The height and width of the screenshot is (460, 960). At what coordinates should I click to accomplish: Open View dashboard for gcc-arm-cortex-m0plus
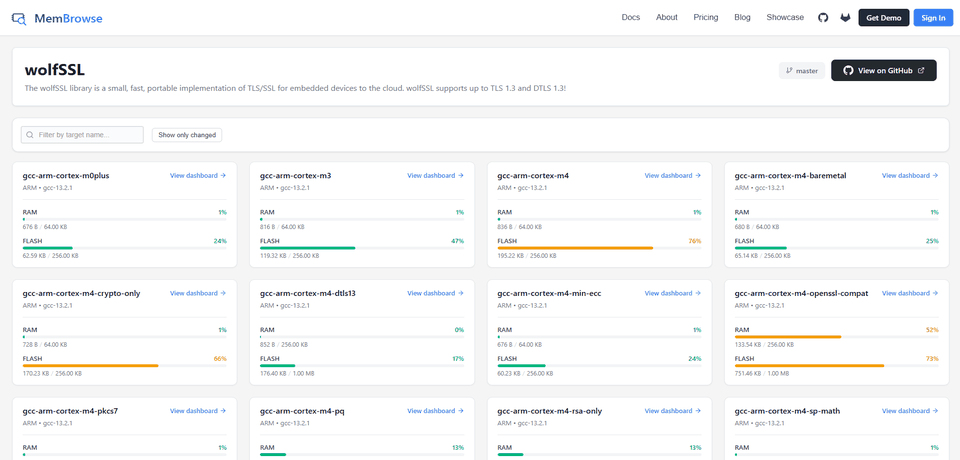point(198,176)
